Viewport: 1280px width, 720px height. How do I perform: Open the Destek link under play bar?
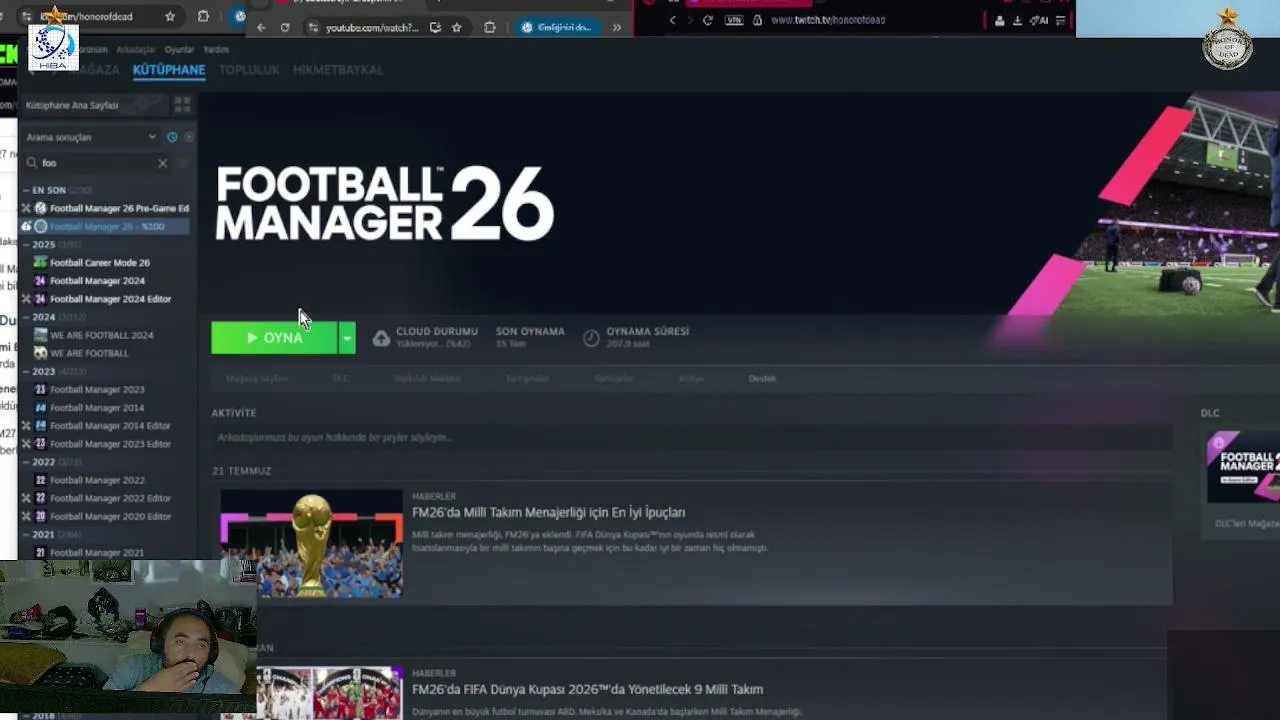point(762,379)
